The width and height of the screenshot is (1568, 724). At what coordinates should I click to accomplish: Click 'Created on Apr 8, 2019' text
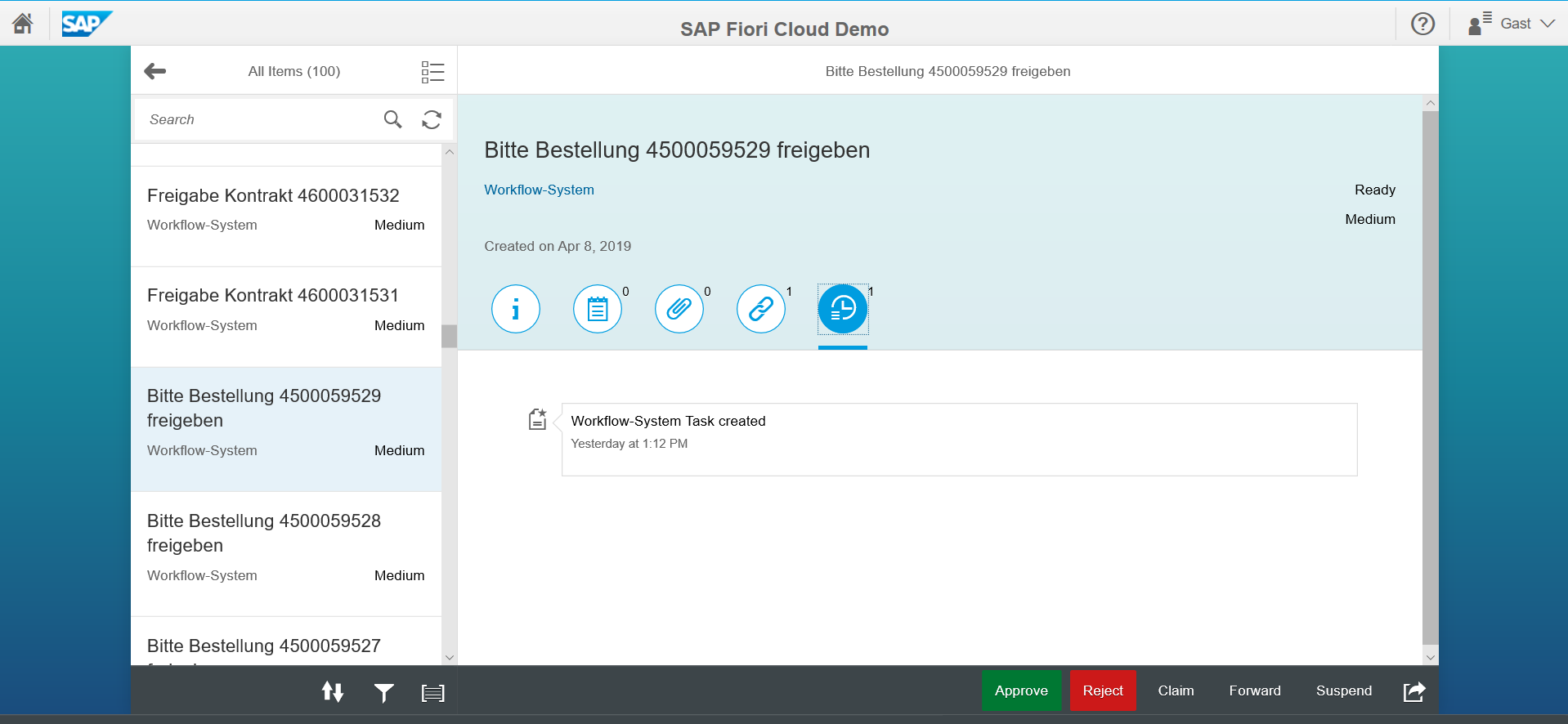[x=558, y=246]
